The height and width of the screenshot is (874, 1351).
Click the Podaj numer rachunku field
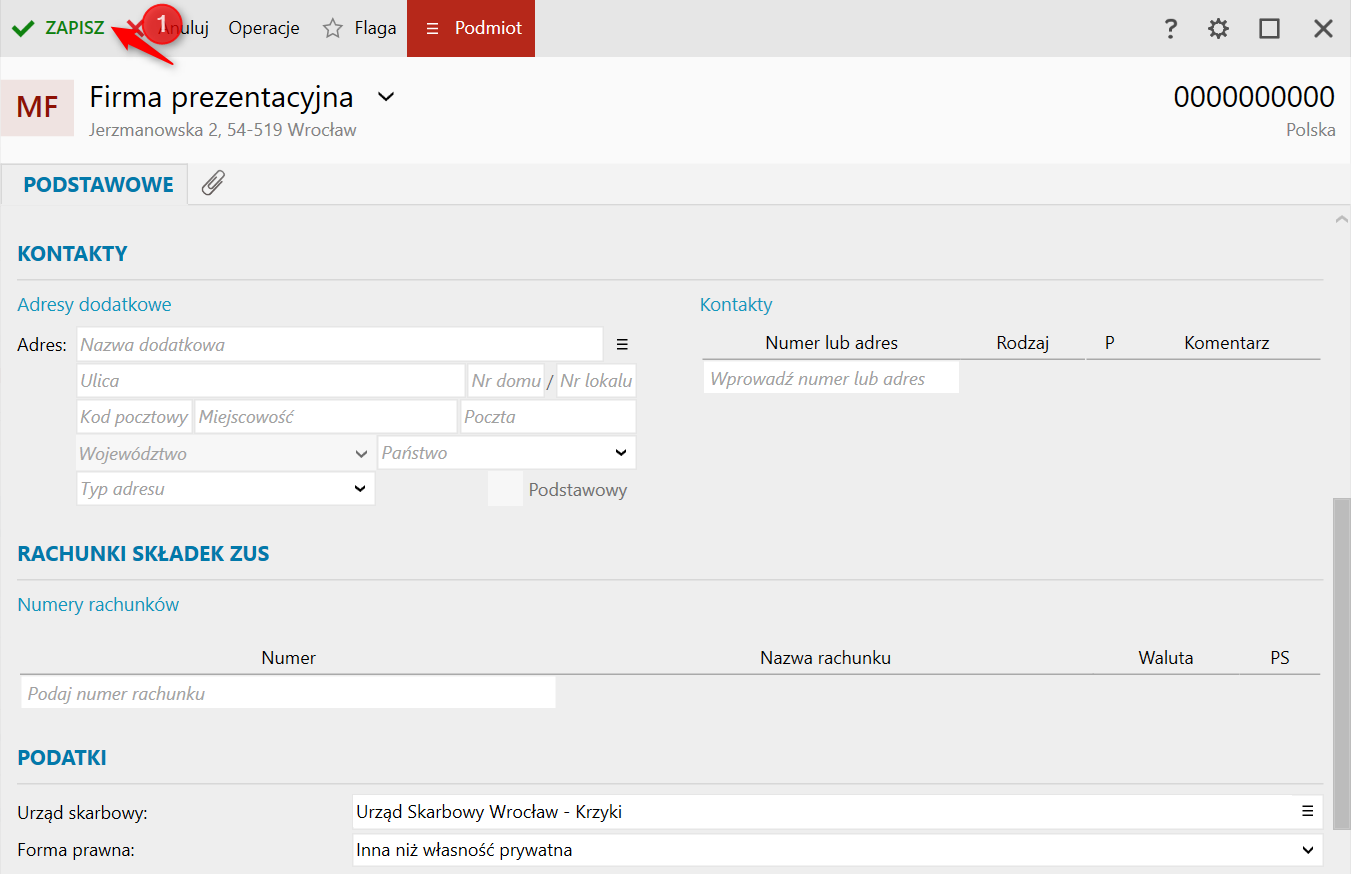click(288, 693)
